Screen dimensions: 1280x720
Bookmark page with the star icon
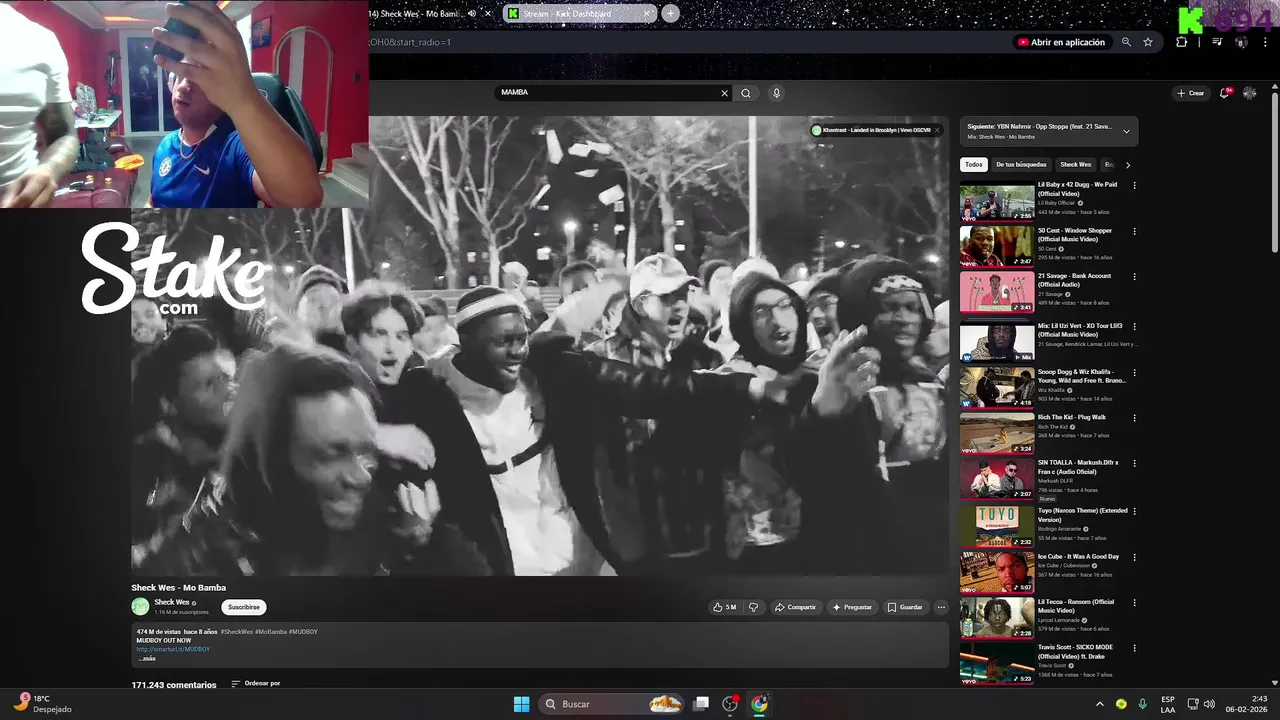pyautogui.click(x=1148, y=42)
